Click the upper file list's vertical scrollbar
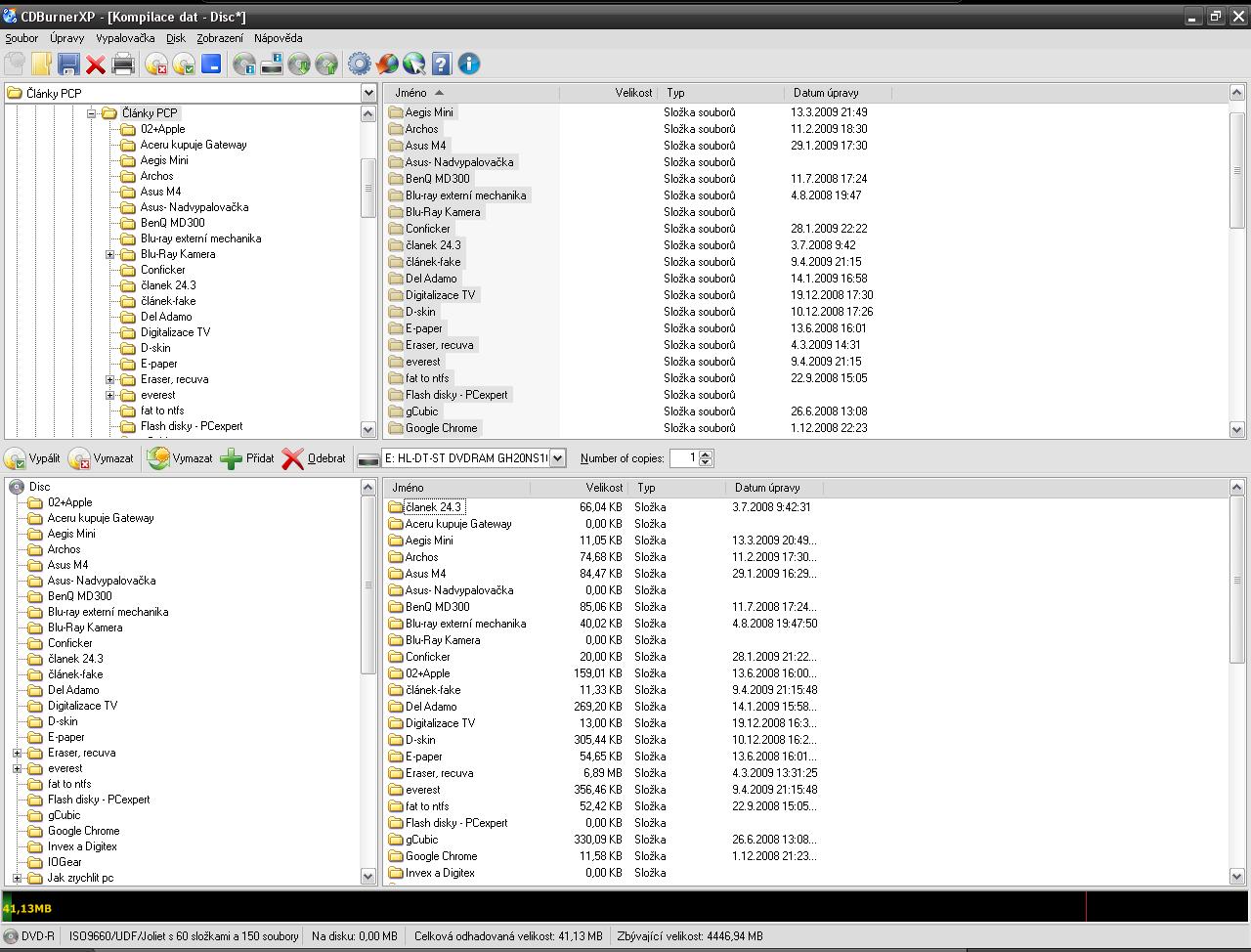The image size is (1251, 952). [x=1236, y=261]
